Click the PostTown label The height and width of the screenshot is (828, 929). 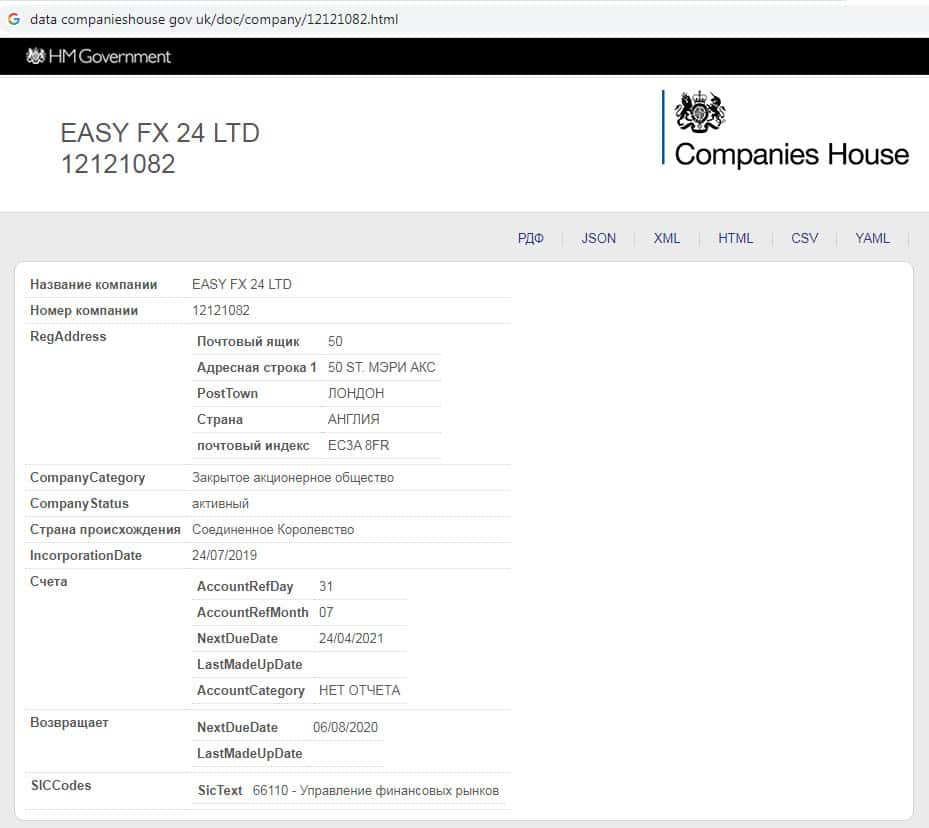click(227, 393)
